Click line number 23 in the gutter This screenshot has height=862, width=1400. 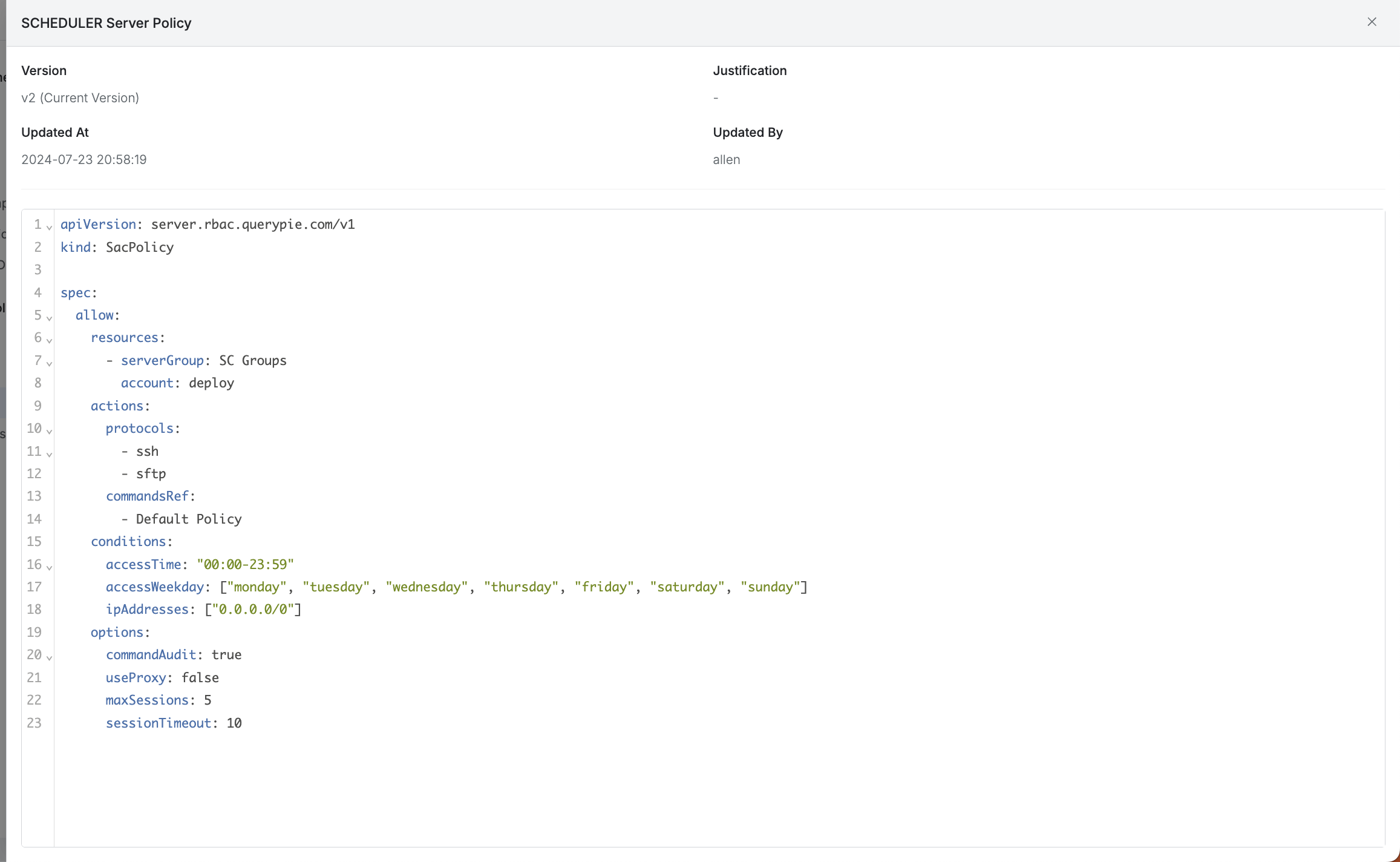pyautogui.click(x=34, y=723)
